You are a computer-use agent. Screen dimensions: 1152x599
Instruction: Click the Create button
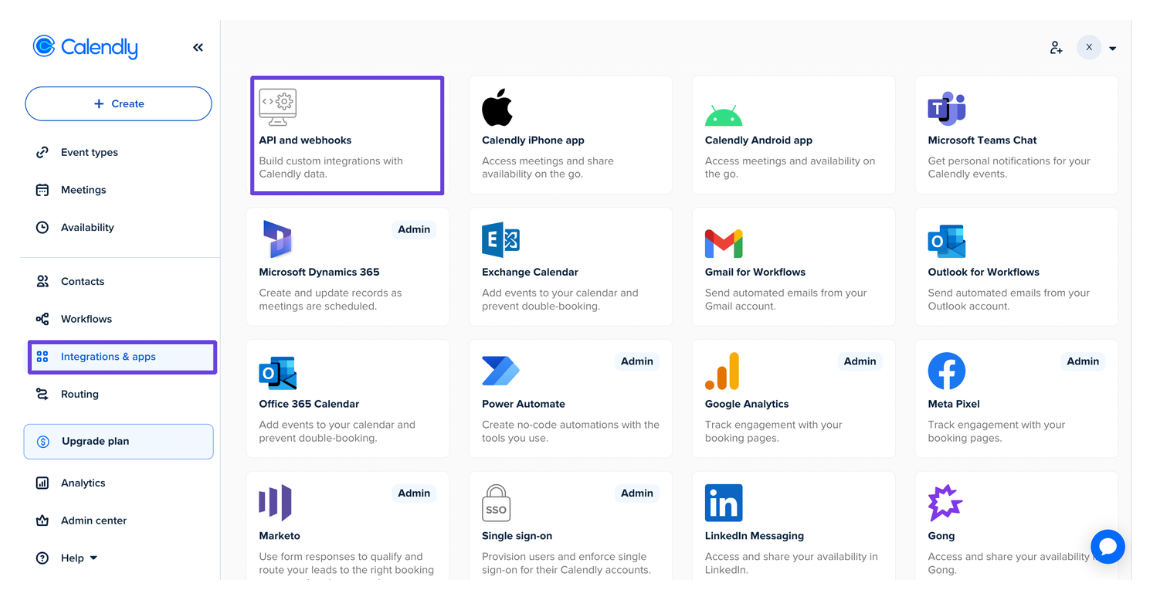pyautogui.click(x=118, y=104)
